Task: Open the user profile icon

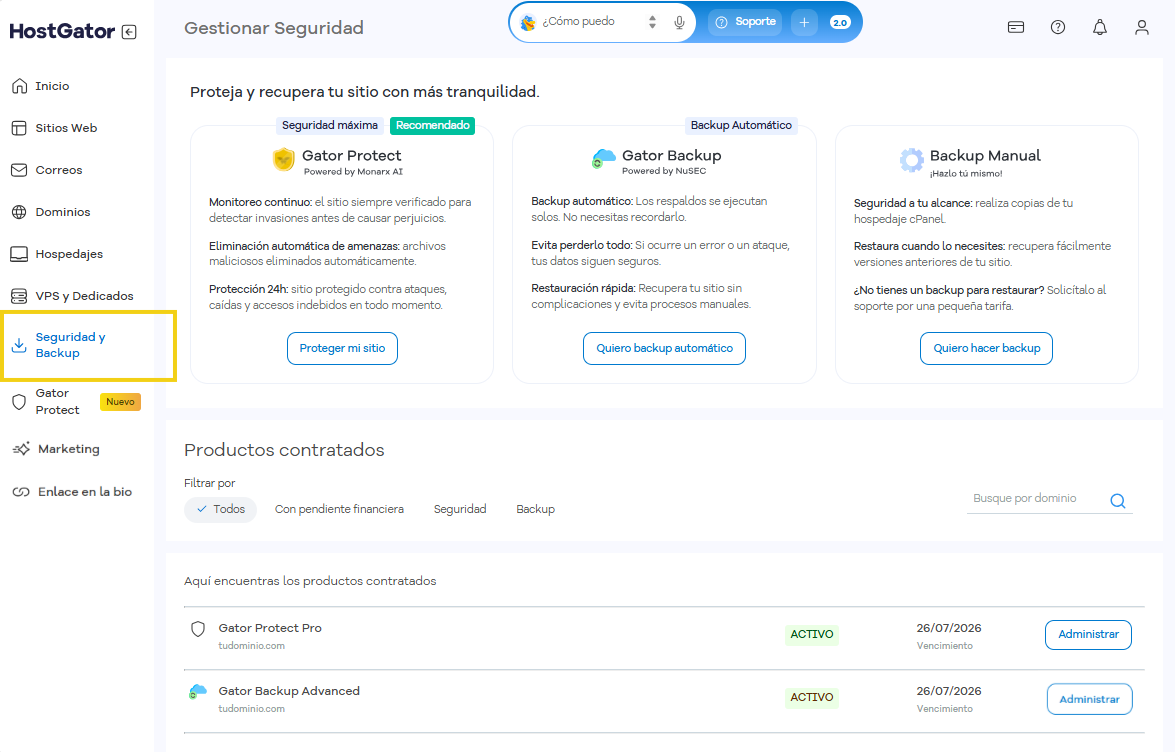Action: point(1142,28)
